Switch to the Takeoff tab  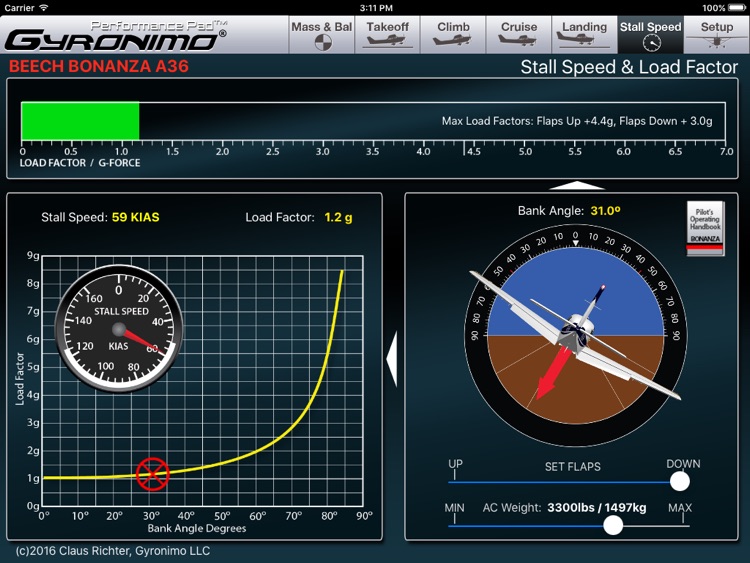tap(387, 34)
